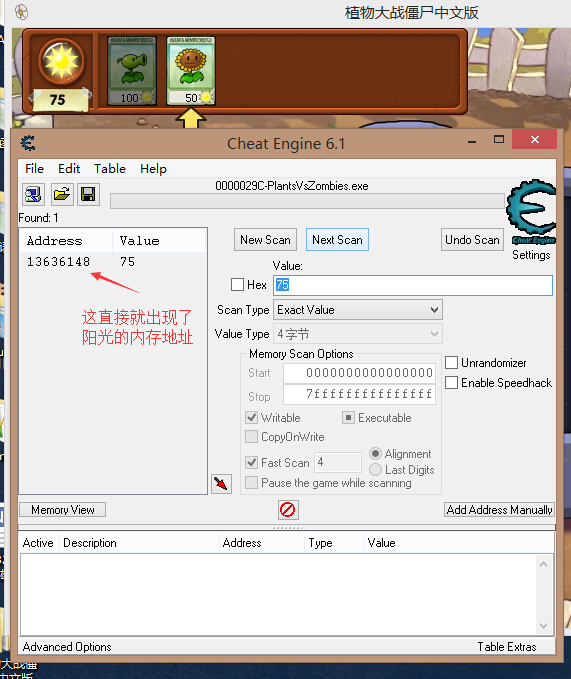This screenshot has width=571, height=679.
Task: Select the Last Digits radio button
Action: 375,470
